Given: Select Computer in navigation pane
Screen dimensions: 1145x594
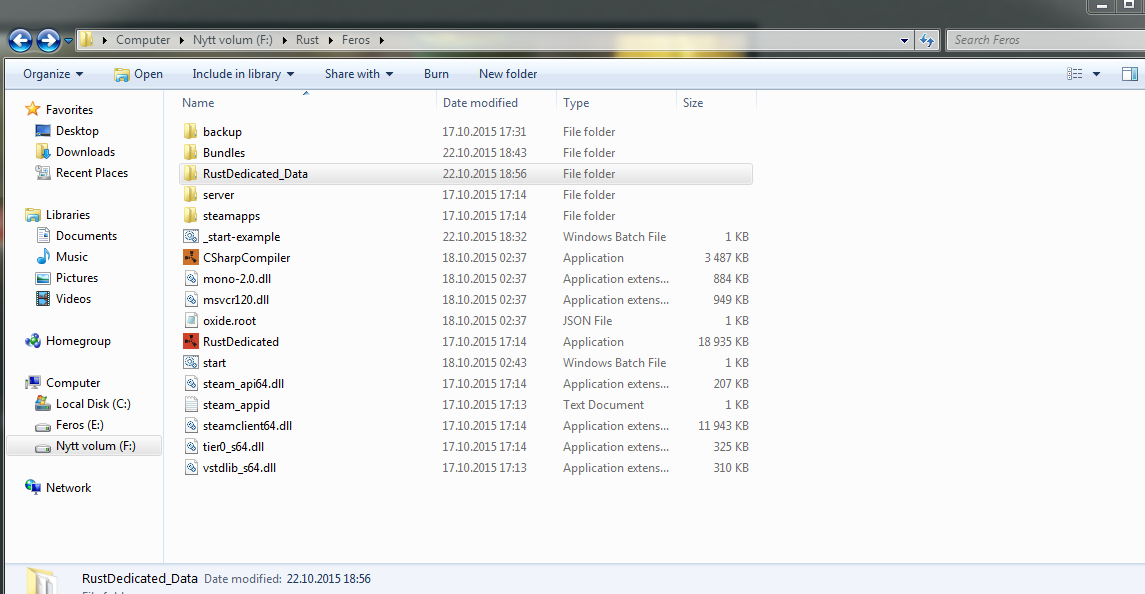Looking at the screenshot, I should (72, 383).
